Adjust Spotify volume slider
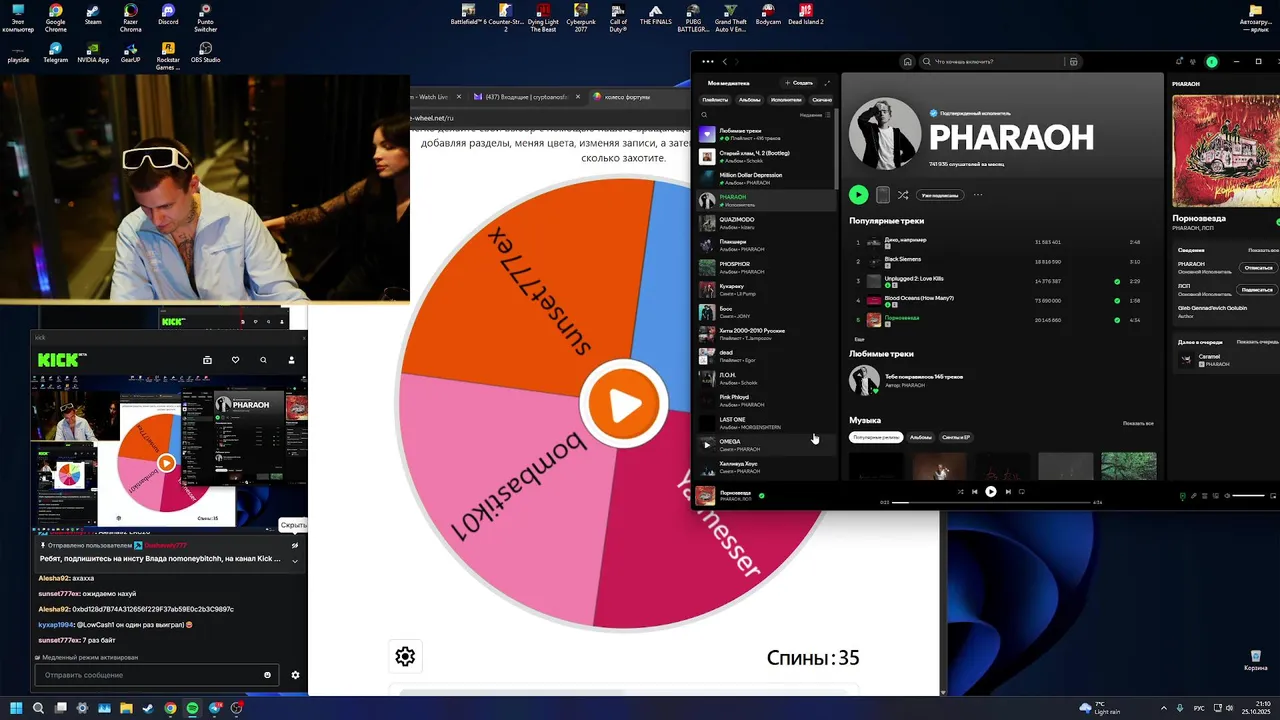 pos(1248,496)
